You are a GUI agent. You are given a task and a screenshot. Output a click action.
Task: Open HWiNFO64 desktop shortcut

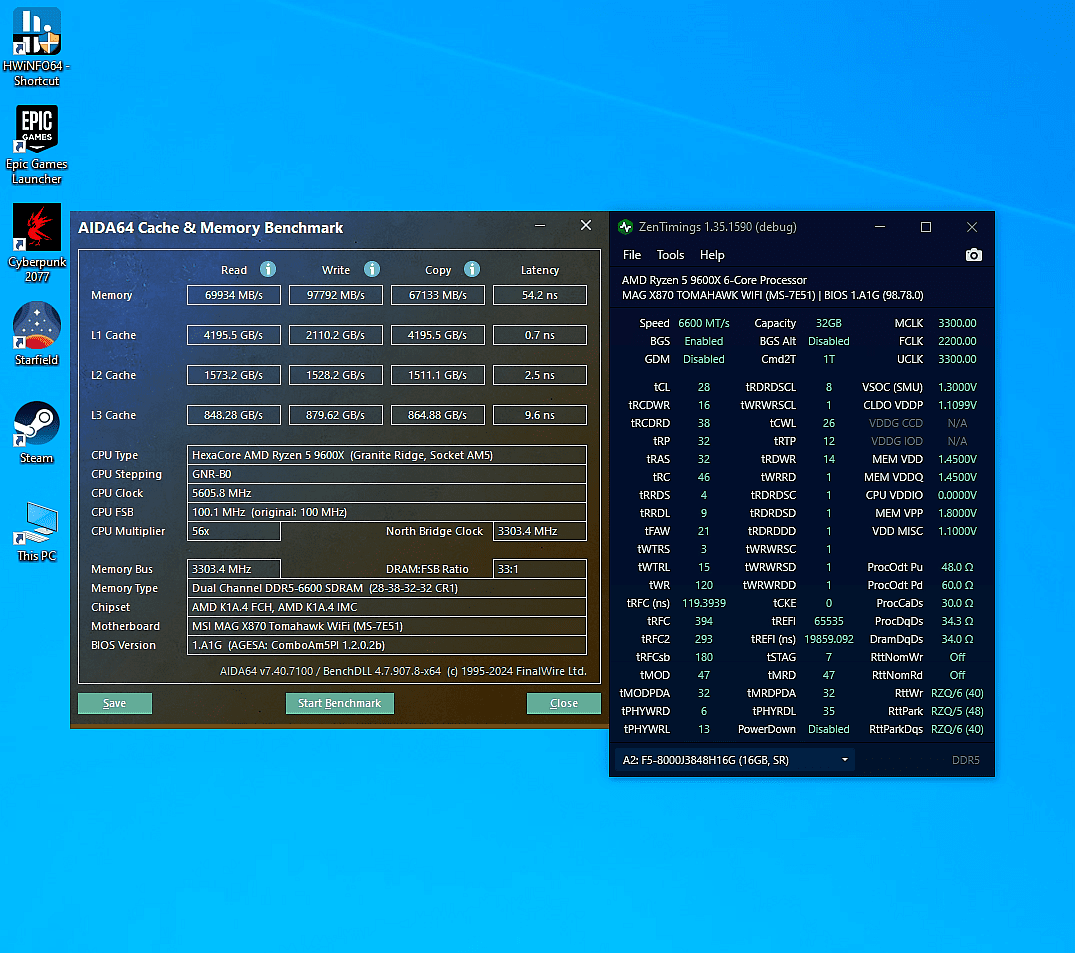36,47
